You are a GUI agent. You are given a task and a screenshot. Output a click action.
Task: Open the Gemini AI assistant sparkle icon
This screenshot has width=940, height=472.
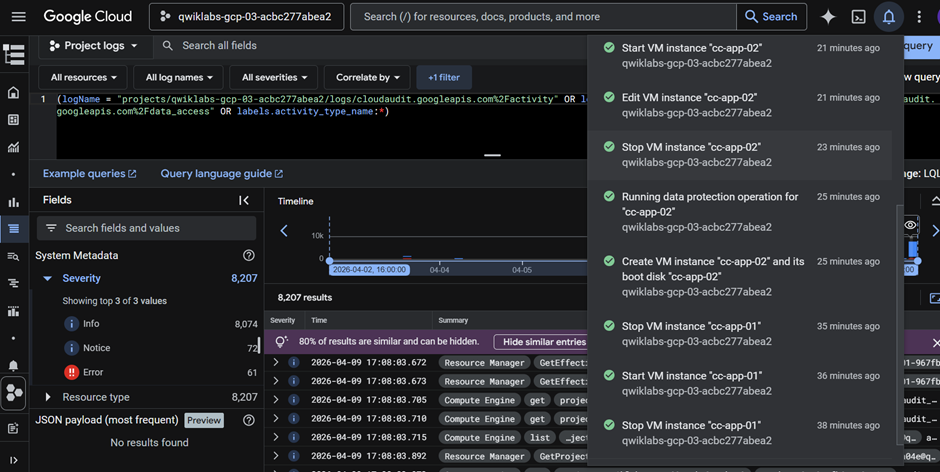[828, 17]
